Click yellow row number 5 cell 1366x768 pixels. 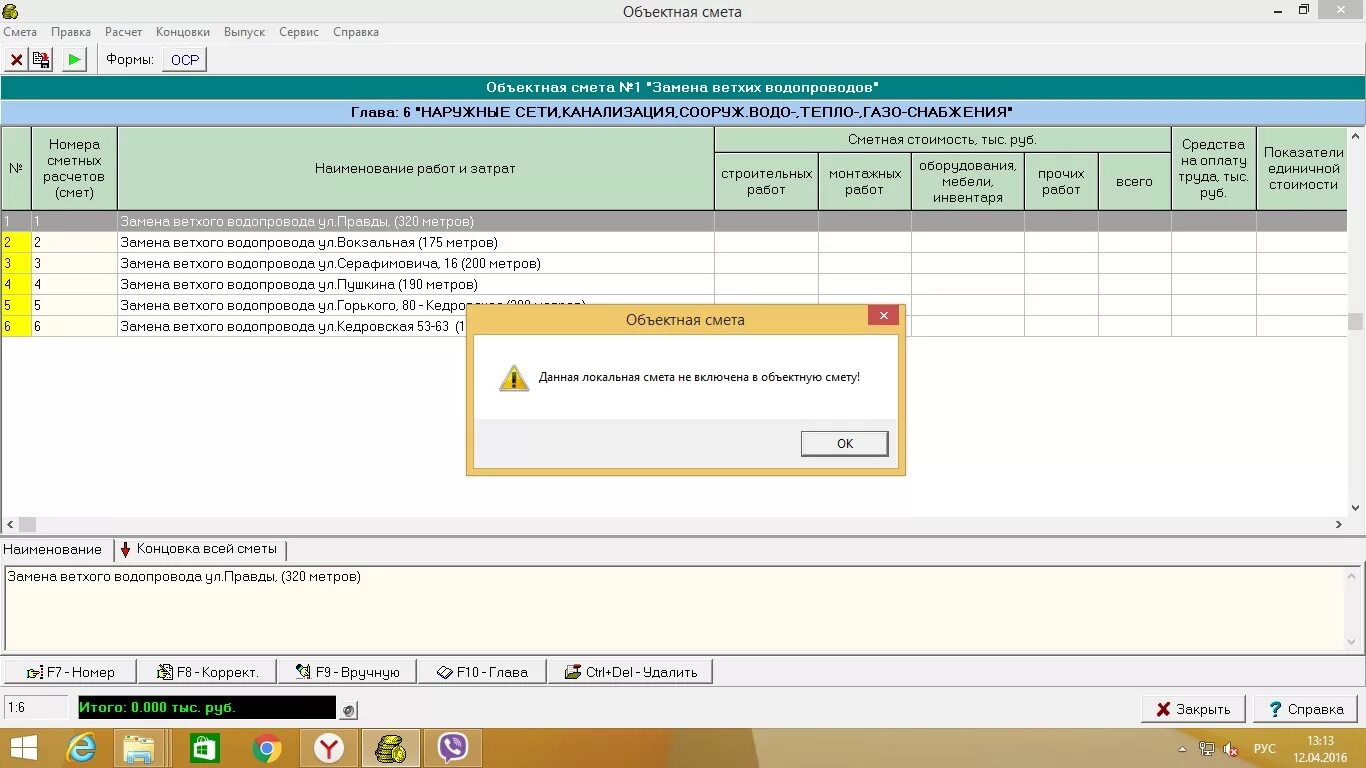[16, 305]
